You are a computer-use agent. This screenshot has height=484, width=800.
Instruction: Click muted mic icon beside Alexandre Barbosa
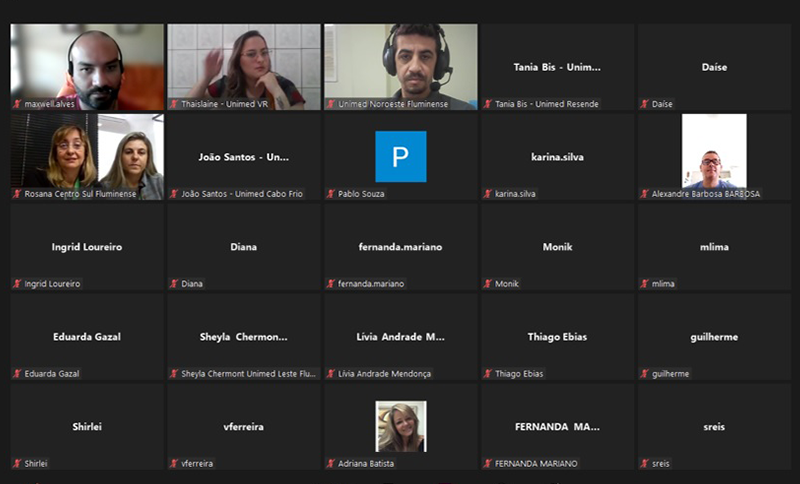click(645, 194)
